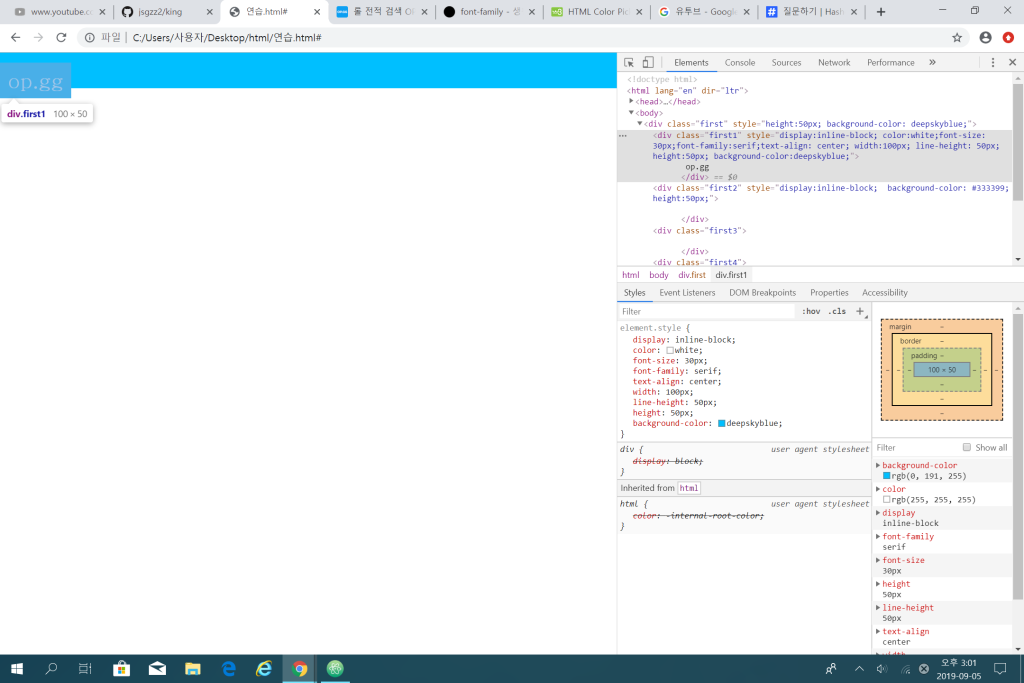Focus the Computed filter input
The width and height of the screenshot is (1024, 683).
[x=916, y=447]
